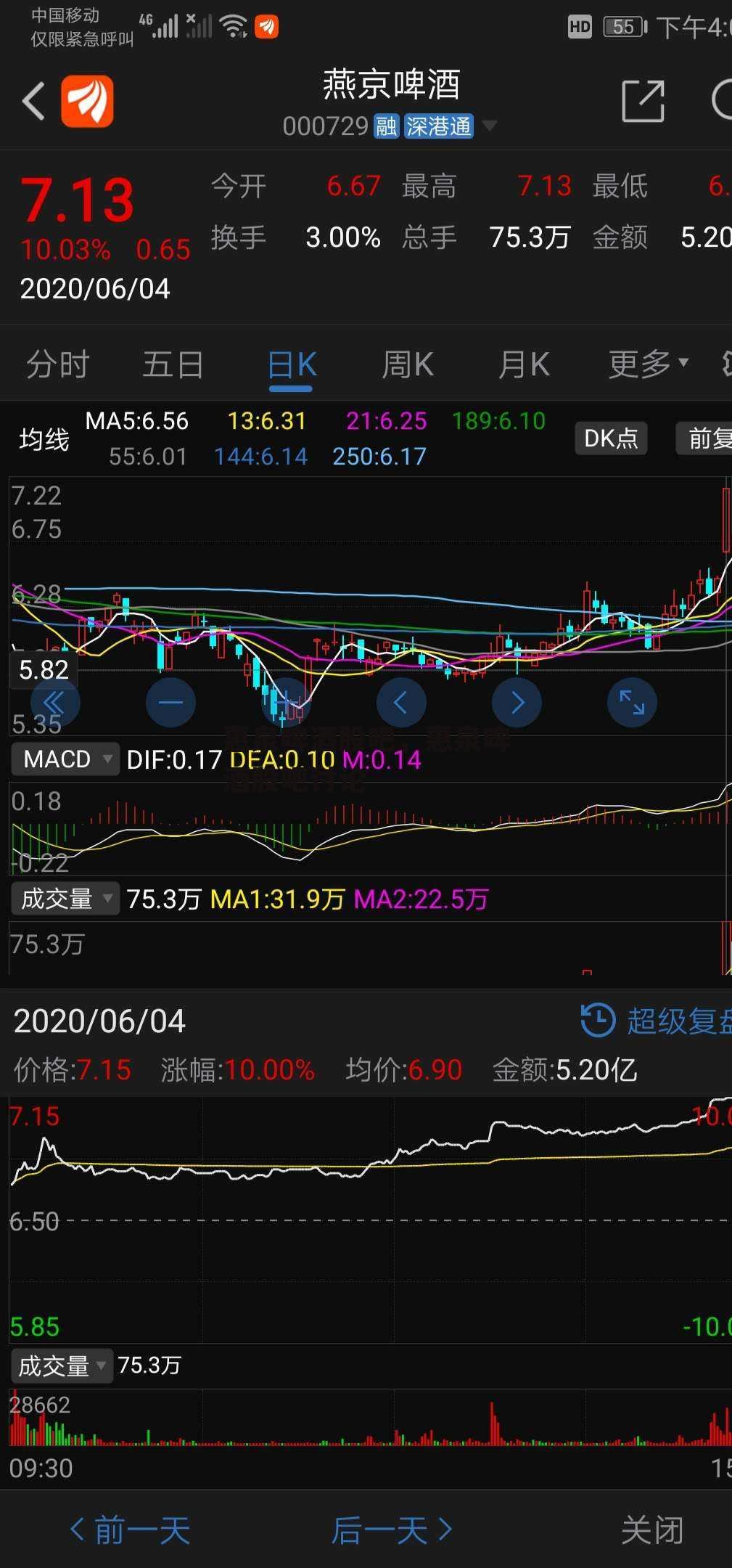The width and height of the screenshot is (732, 1568).
Task: Tap the share/export icon
Action: [643, 101]
